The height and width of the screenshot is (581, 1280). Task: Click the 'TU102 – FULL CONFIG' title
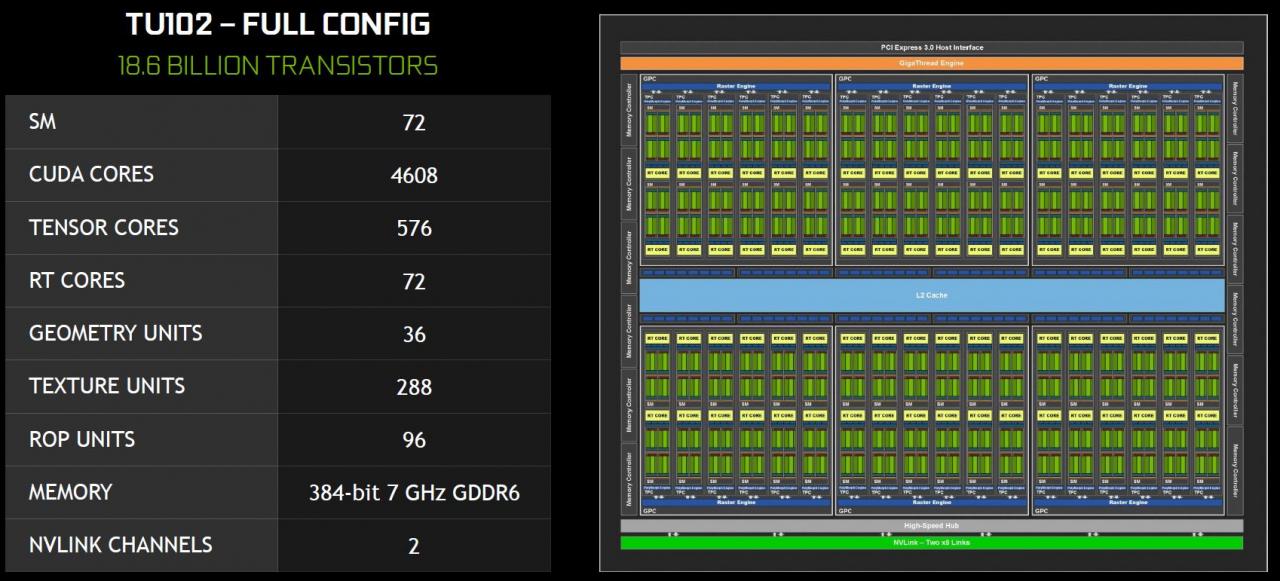click(x=278, y=23)
